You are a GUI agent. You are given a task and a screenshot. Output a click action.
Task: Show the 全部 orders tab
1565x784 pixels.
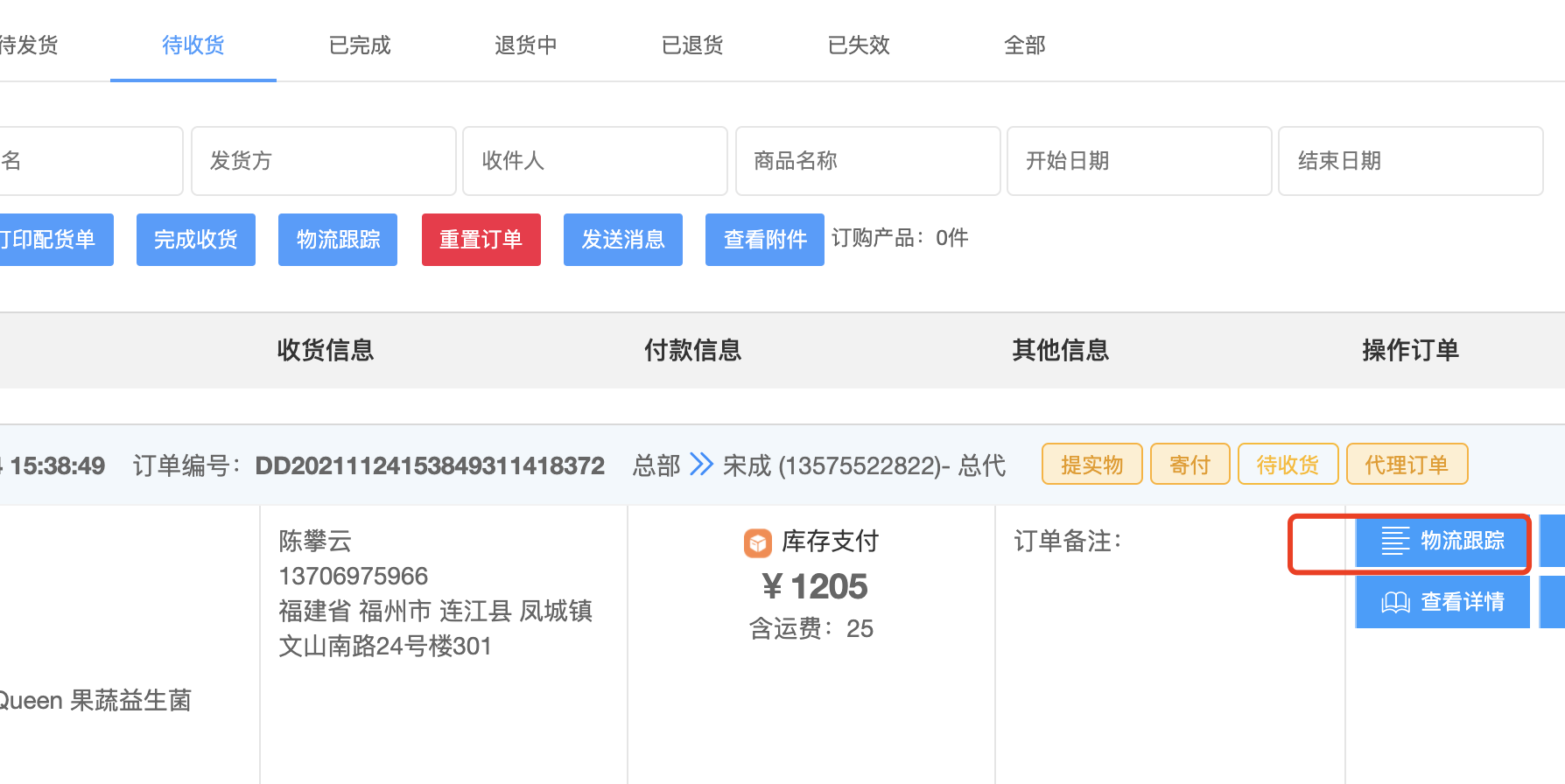pos(1024,45)
